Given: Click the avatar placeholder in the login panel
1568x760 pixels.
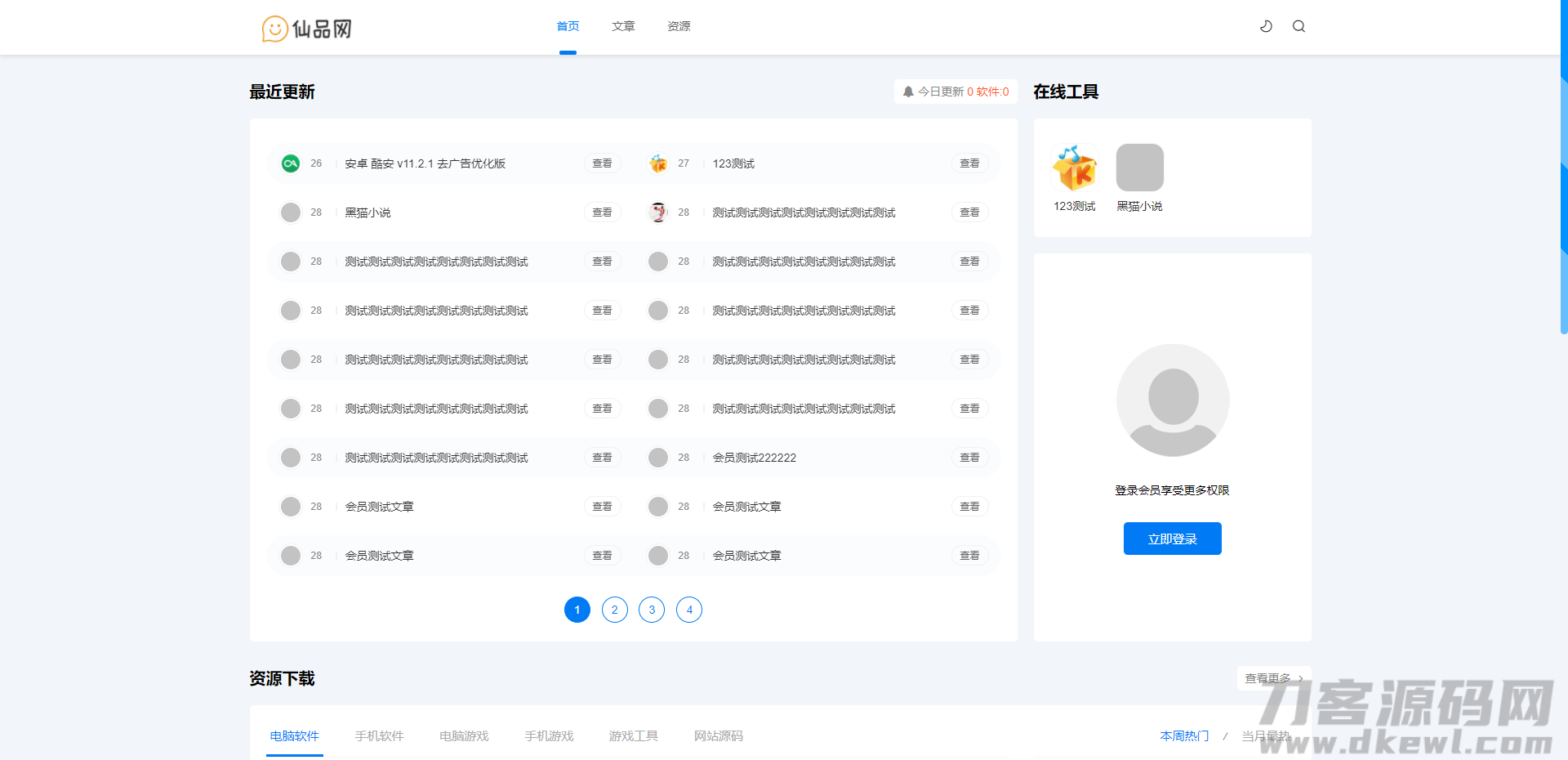Looking at the screenshot, I should 1172,400.
